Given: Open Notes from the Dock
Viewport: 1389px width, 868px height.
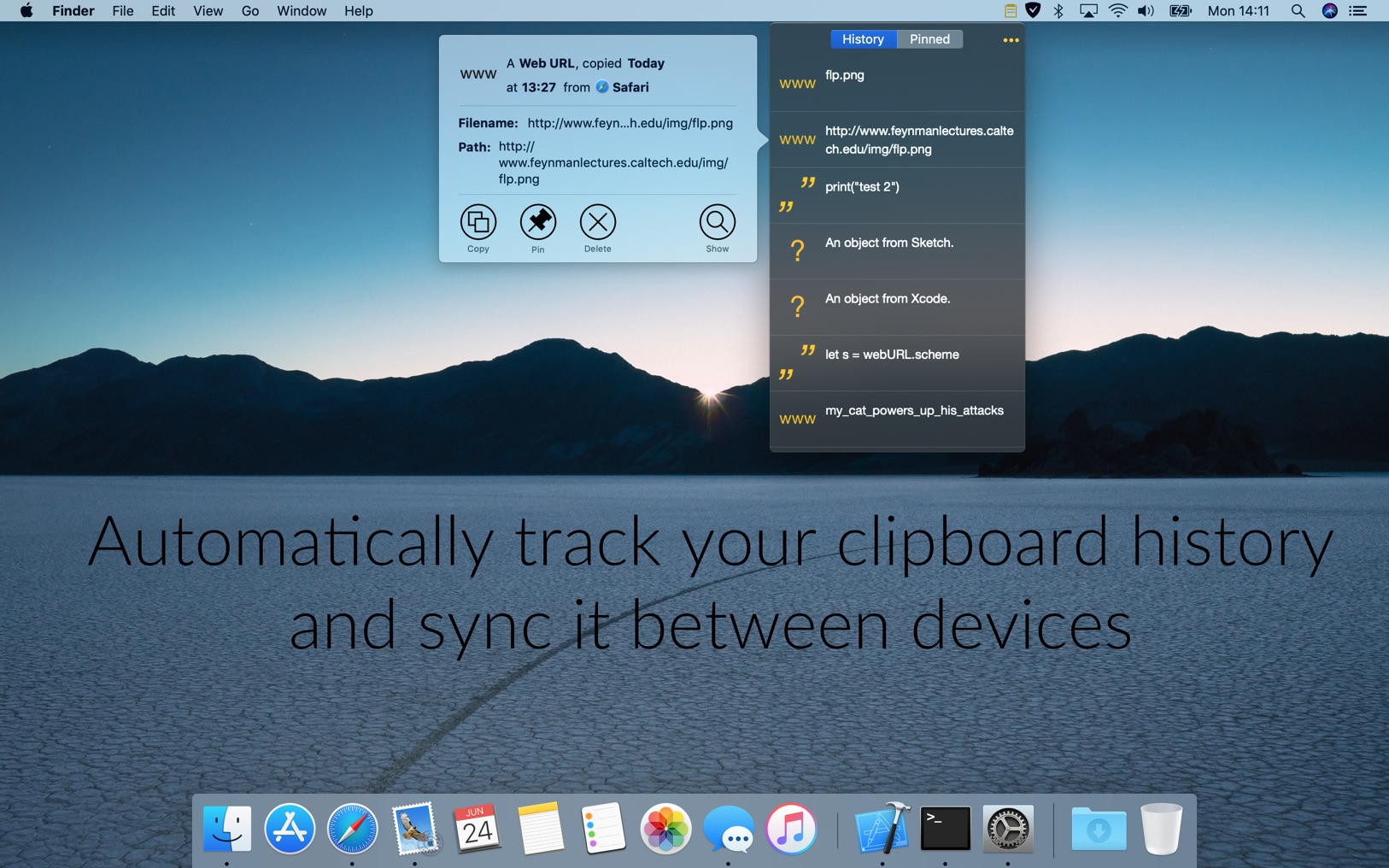Looking at the screenshot, I should (540, 829).
